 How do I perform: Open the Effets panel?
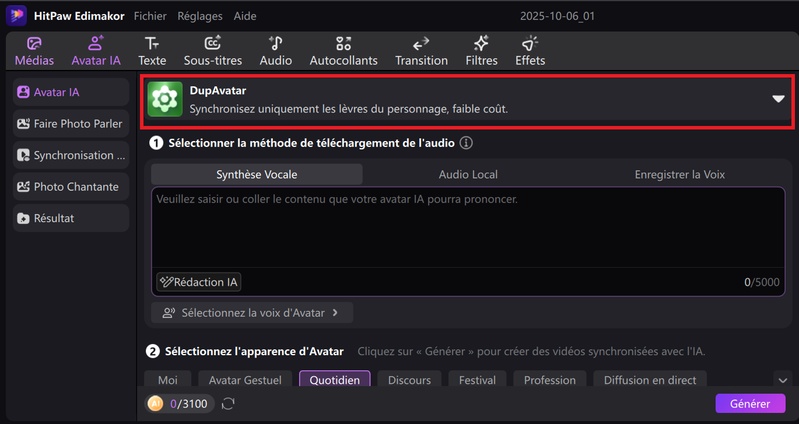point(530,51)
